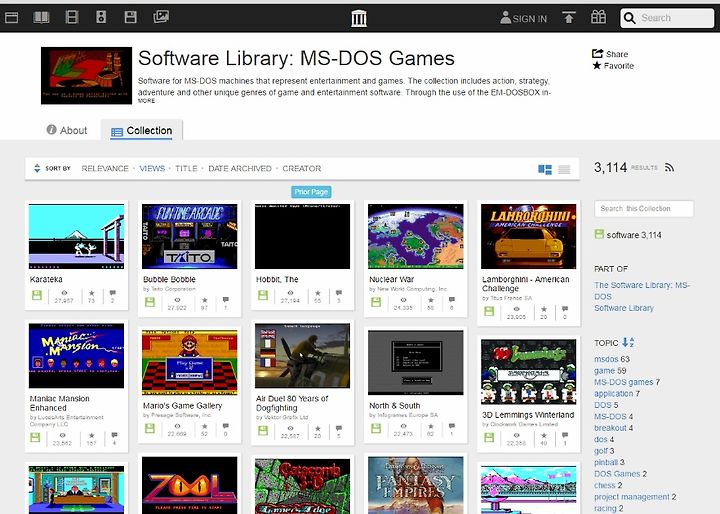Click the Share link
The height and width of the screenshot is (514, 720).
610,54
